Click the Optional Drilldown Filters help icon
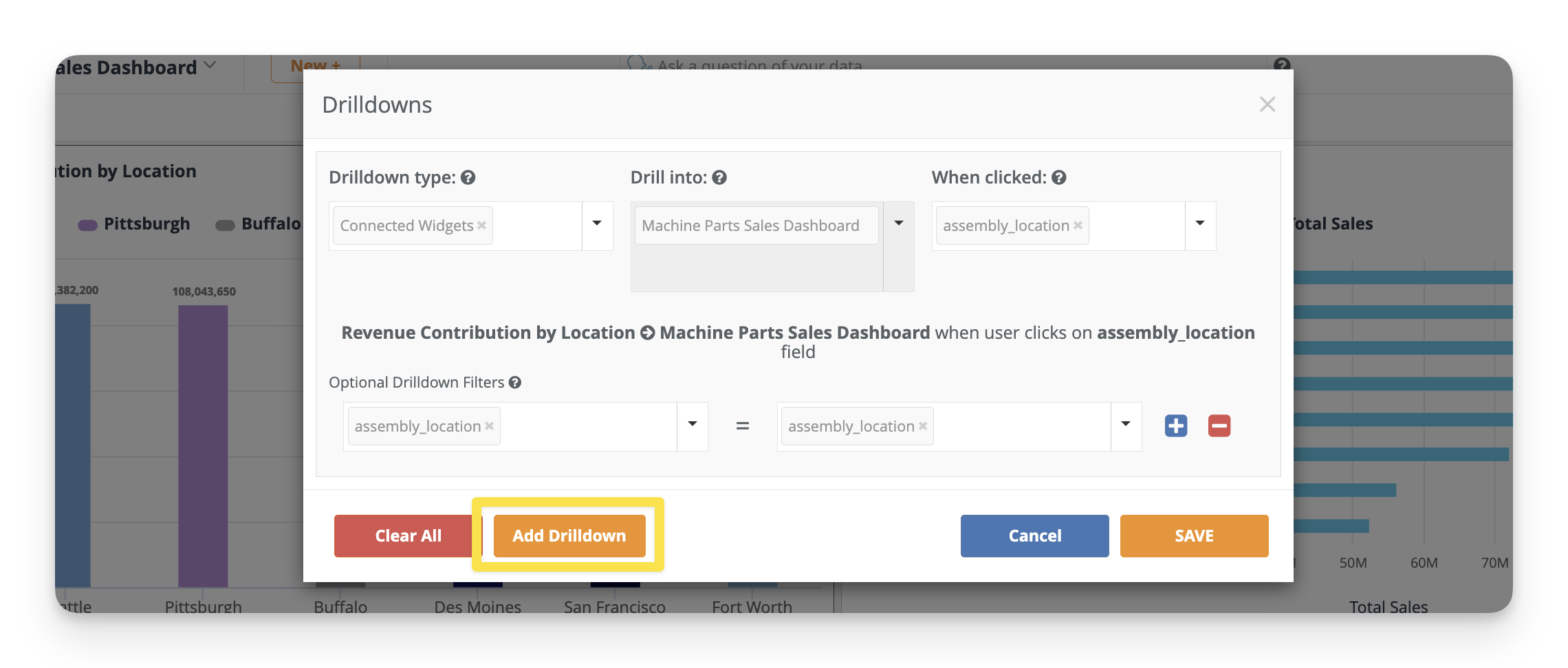1568x668 pixels. click(515, 383)
